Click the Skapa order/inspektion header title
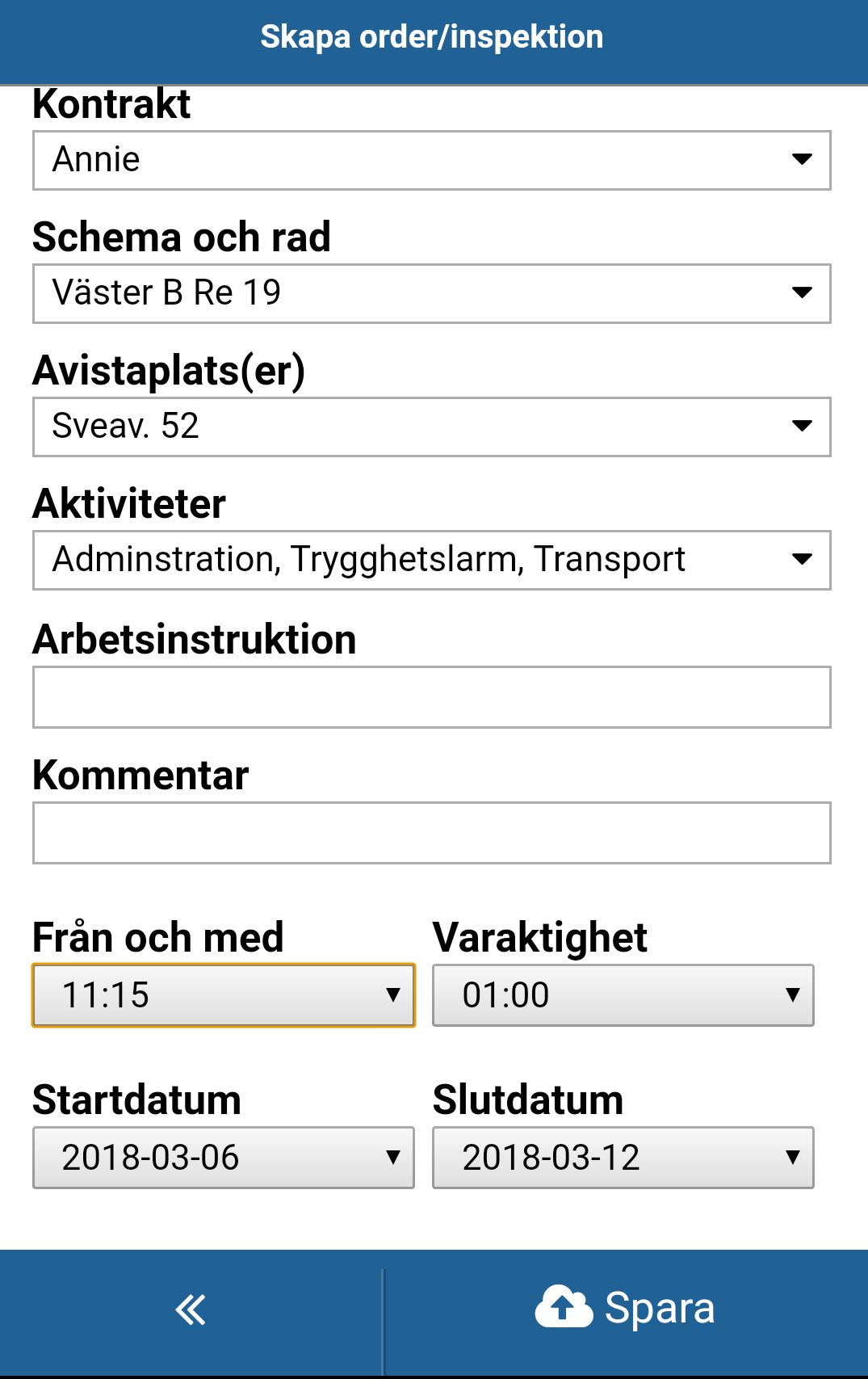This screenshot has width=868, height=1379. 432,37
